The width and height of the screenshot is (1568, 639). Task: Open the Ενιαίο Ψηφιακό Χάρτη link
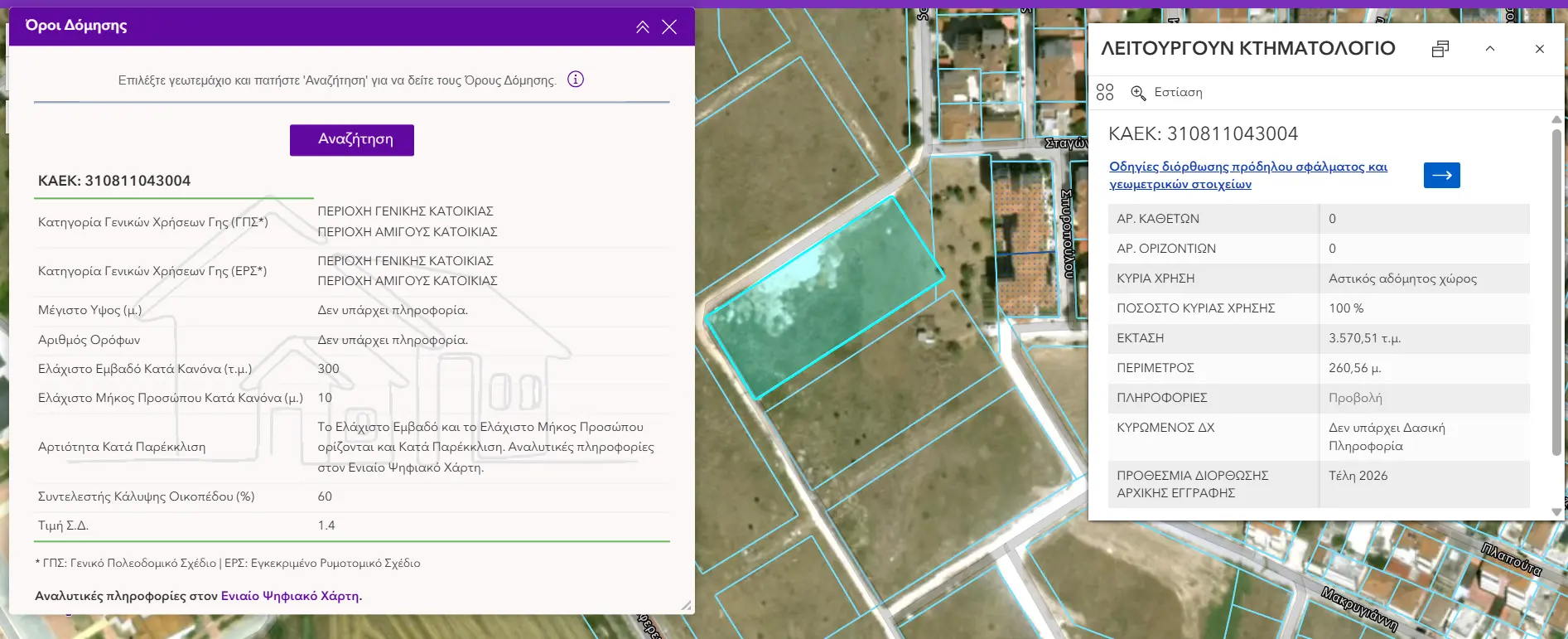pos(290,596)
